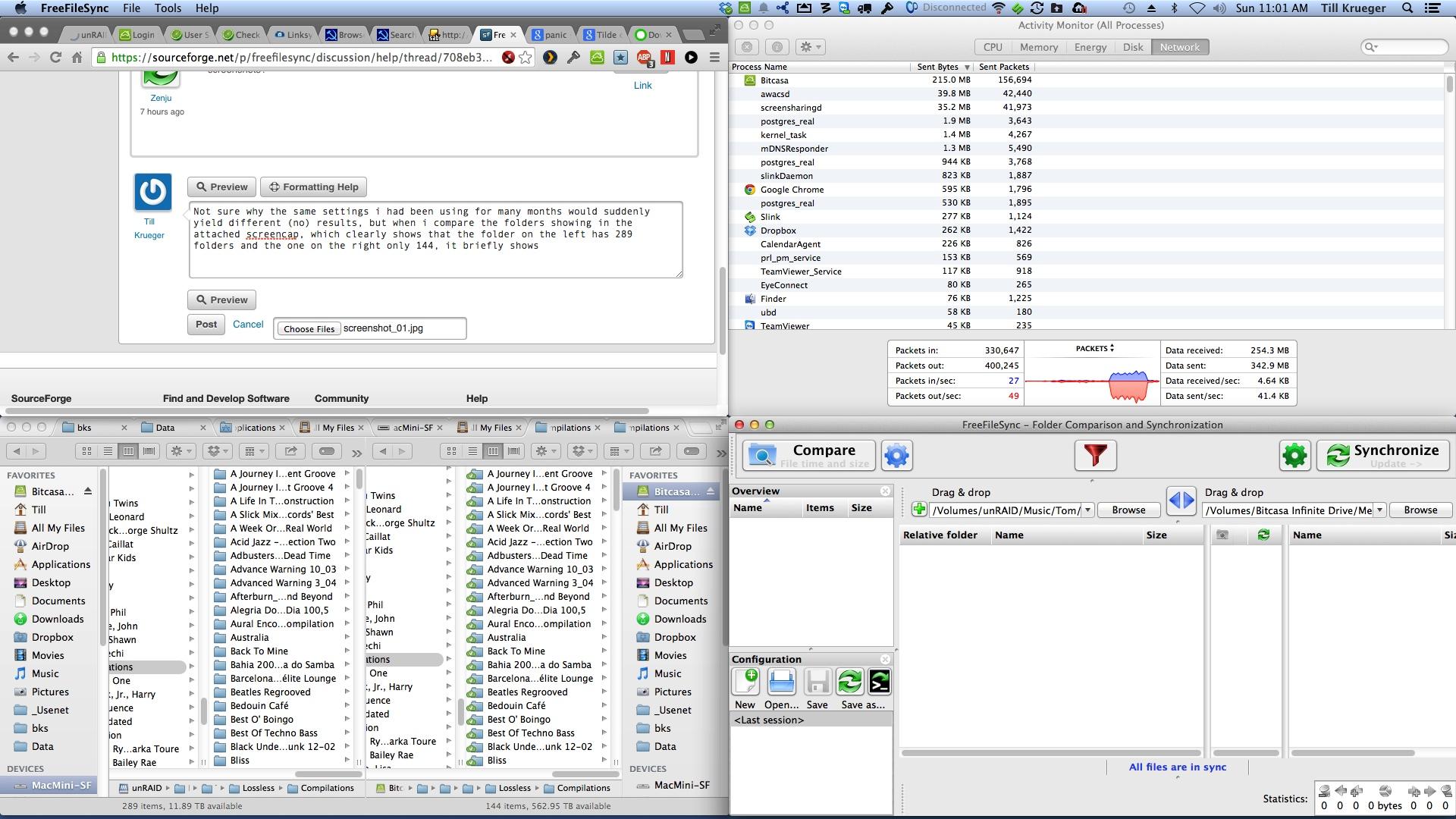Click the Adblock Plus extension icon
This screenshot has height=819, width=1456.
pos(644,58)
